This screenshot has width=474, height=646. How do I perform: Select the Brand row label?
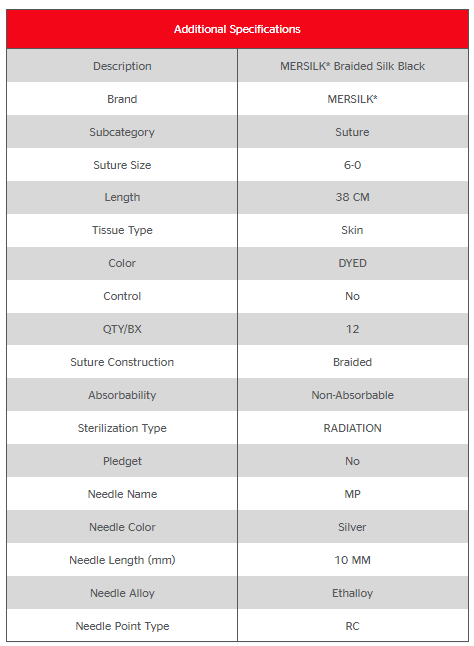coord(122,99)
